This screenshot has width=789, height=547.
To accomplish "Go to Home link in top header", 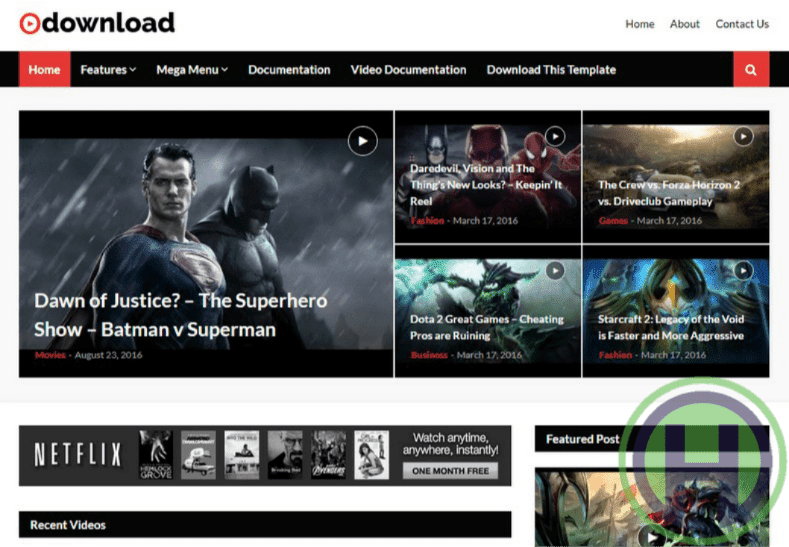I will [x=640, y=24].
